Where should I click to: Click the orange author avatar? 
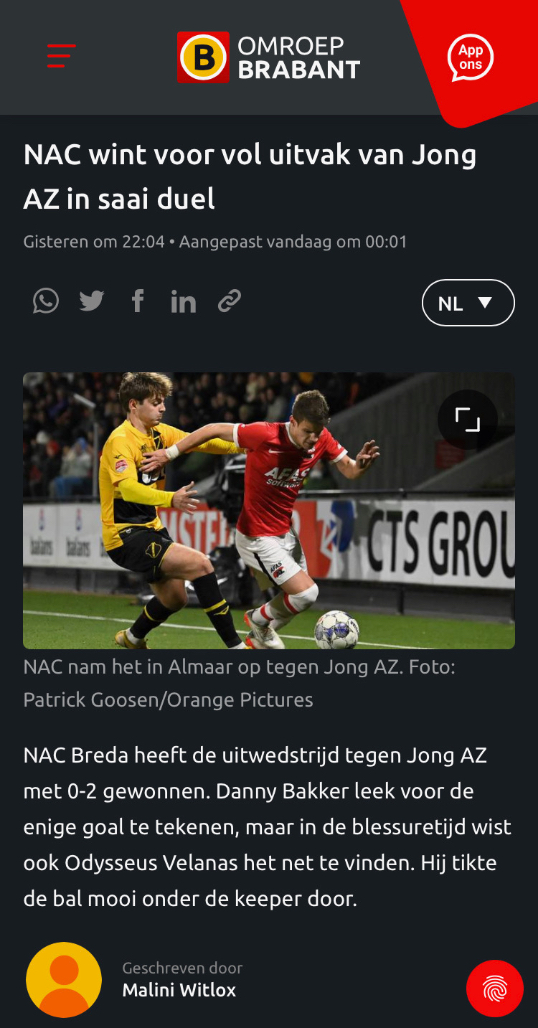[64, 980]
